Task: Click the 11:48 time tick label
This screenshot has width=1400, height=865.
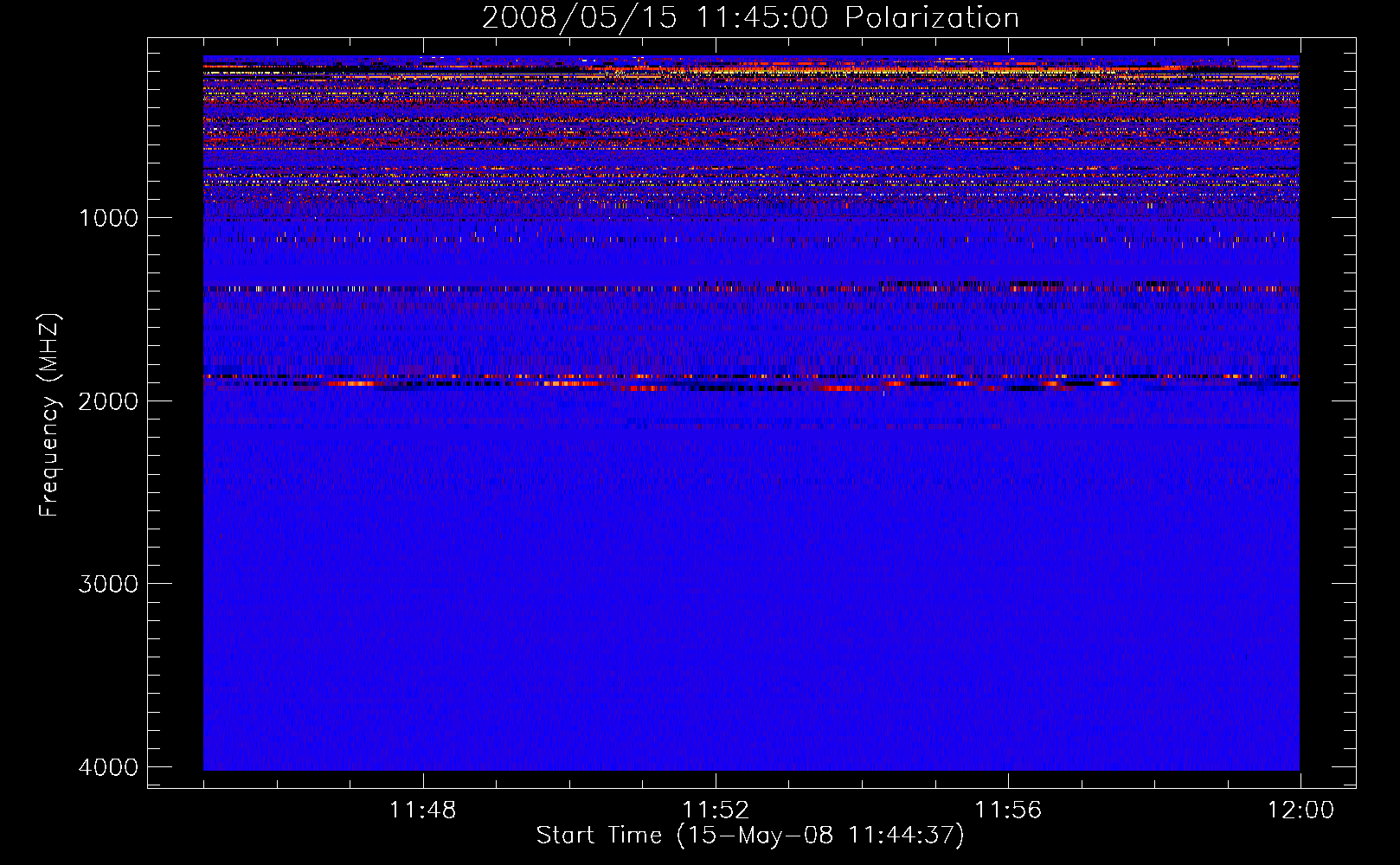Action: click(x=422, y=811)
